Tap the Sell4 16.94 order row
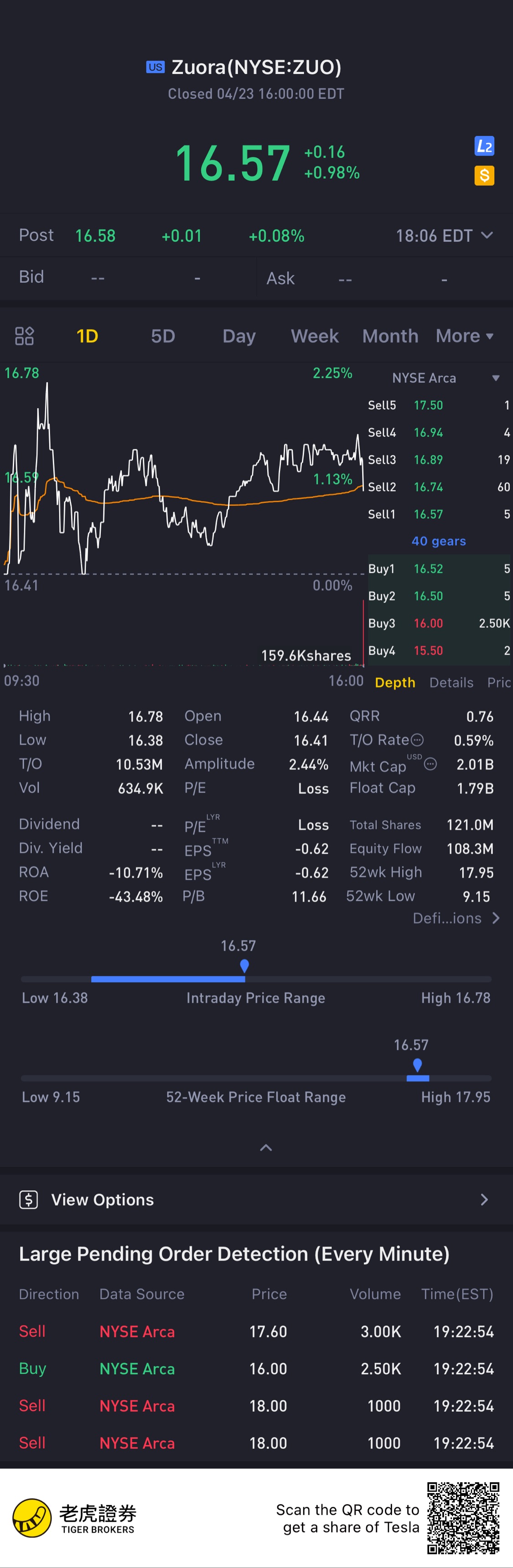Viewport: 513px width, 1568px height. (x=439, y=433)
